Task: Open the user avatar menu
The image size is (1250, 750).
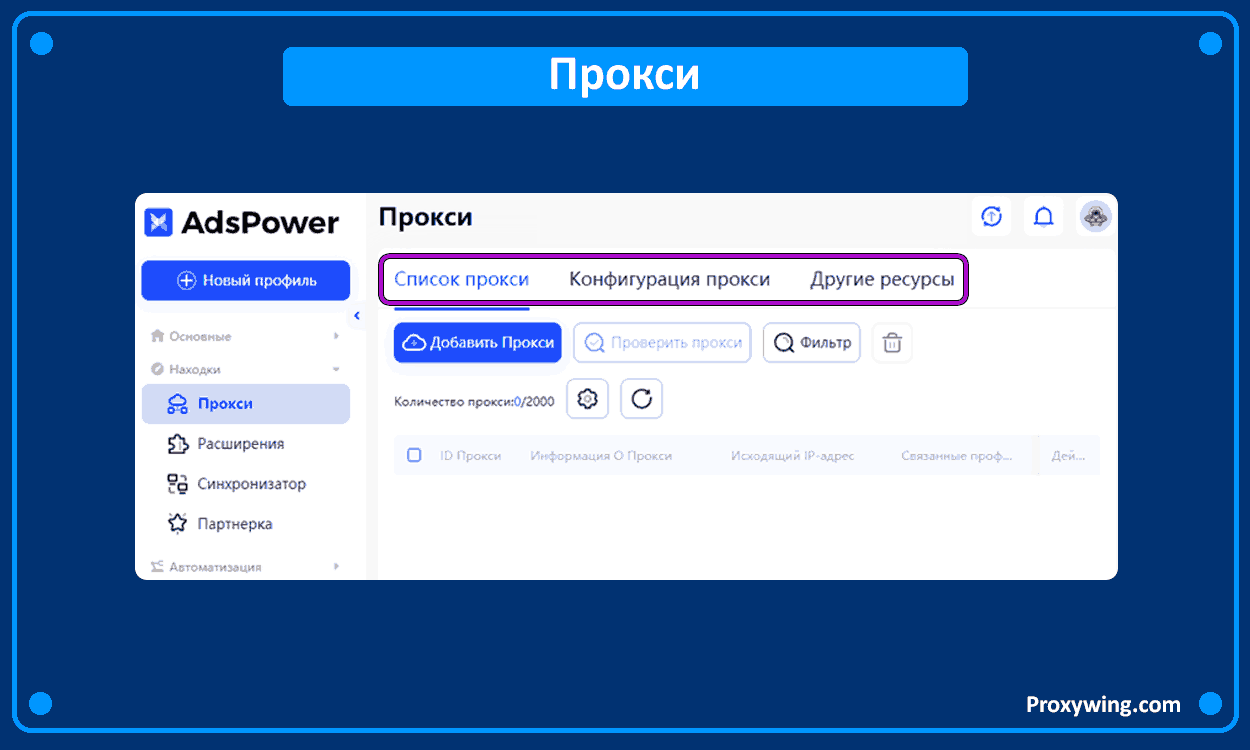Action: [x=1096, y=216]
